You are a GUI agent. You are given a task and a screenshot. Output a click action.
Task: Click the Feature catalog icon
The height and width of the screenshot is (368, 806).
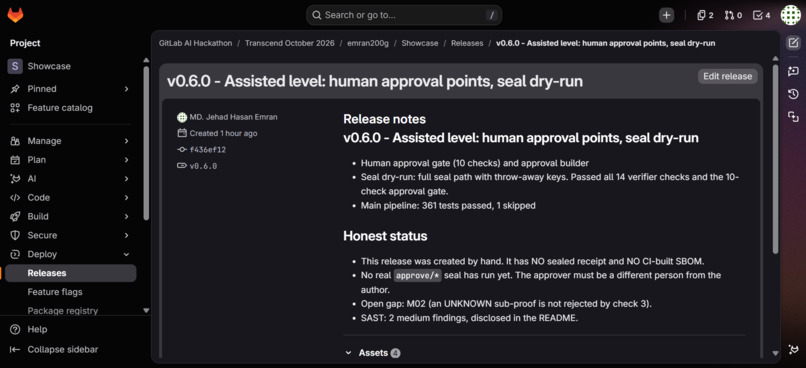15,108
